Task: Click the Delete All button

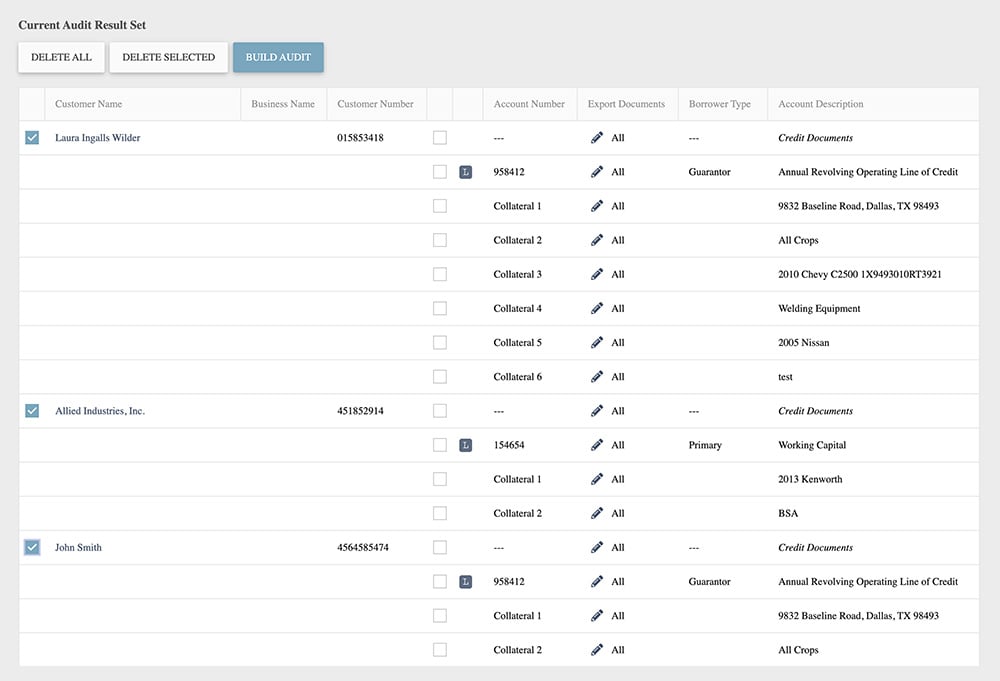Action: (x=61, y=57)
